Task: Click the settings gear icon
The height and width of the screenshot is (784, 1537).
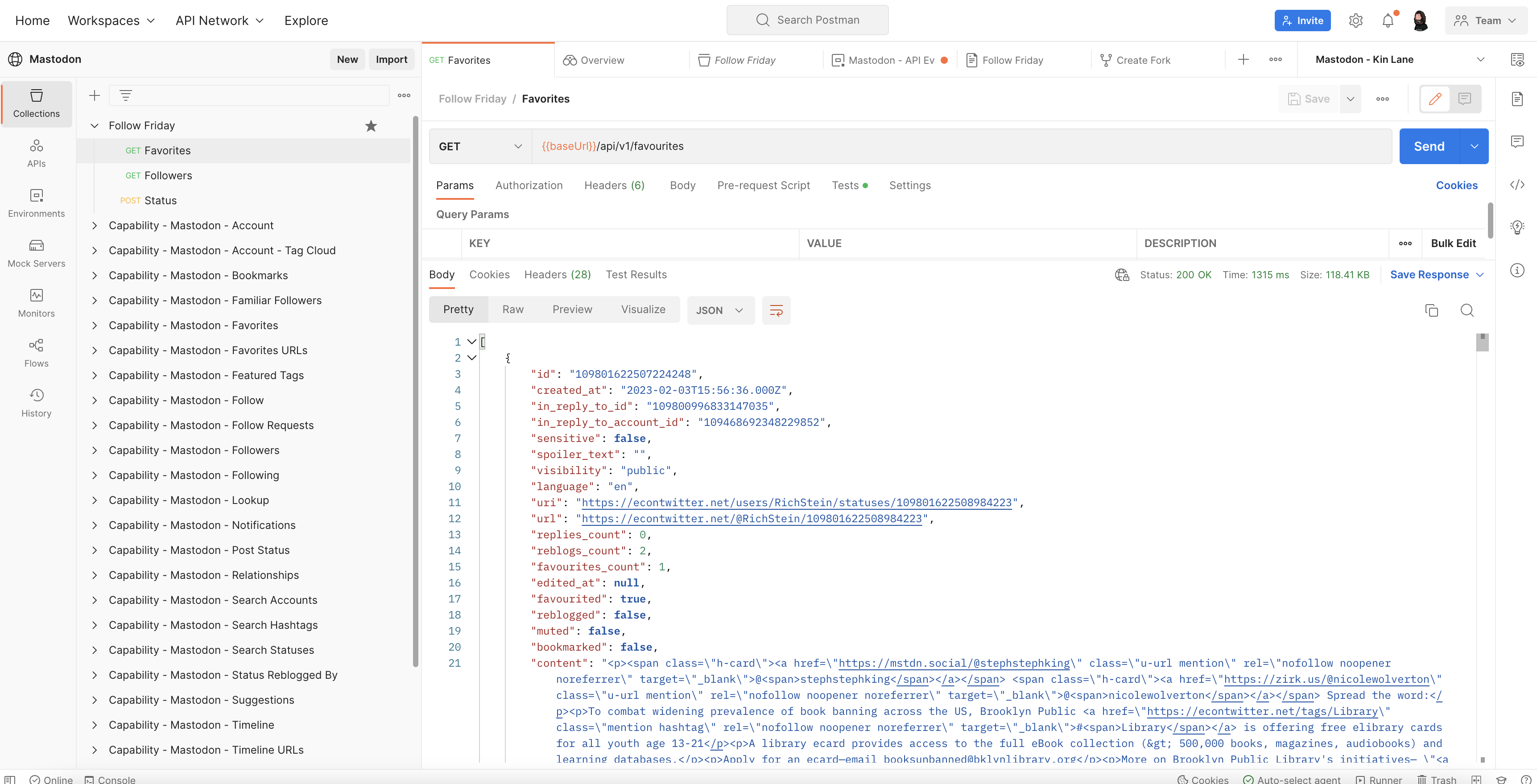Action: pyautogui.click(x=1355, y=20)
